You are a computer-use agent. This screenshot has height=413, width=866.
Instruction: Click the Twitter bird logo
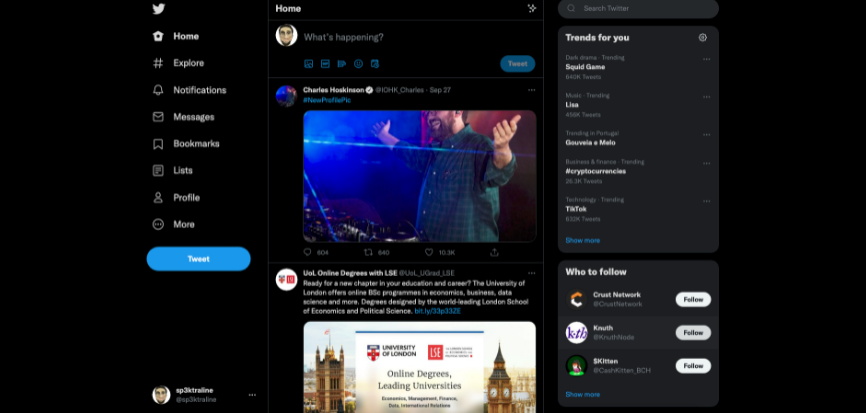tap(159, 9)
